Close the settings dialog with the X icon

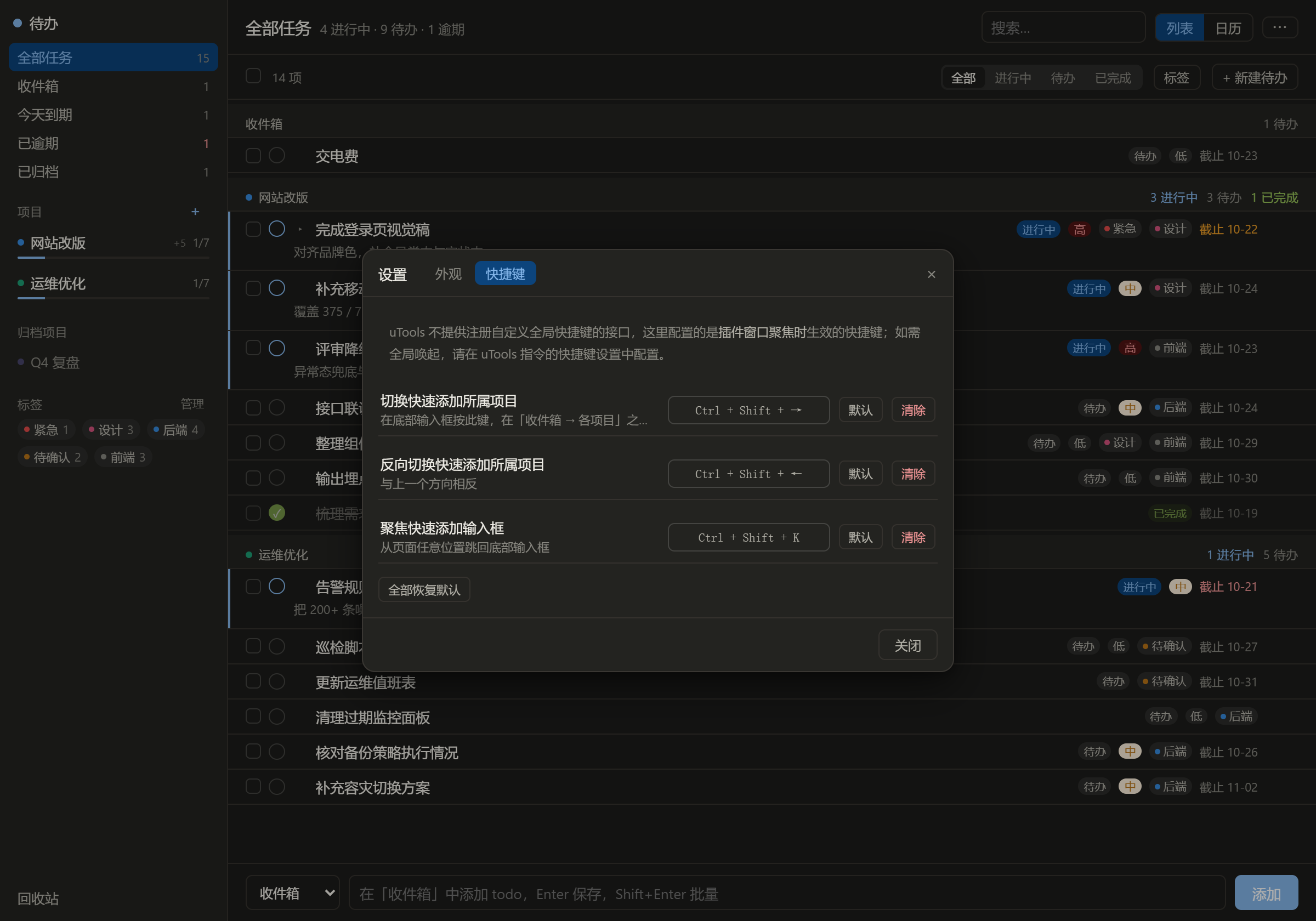(x=931, y=275)
